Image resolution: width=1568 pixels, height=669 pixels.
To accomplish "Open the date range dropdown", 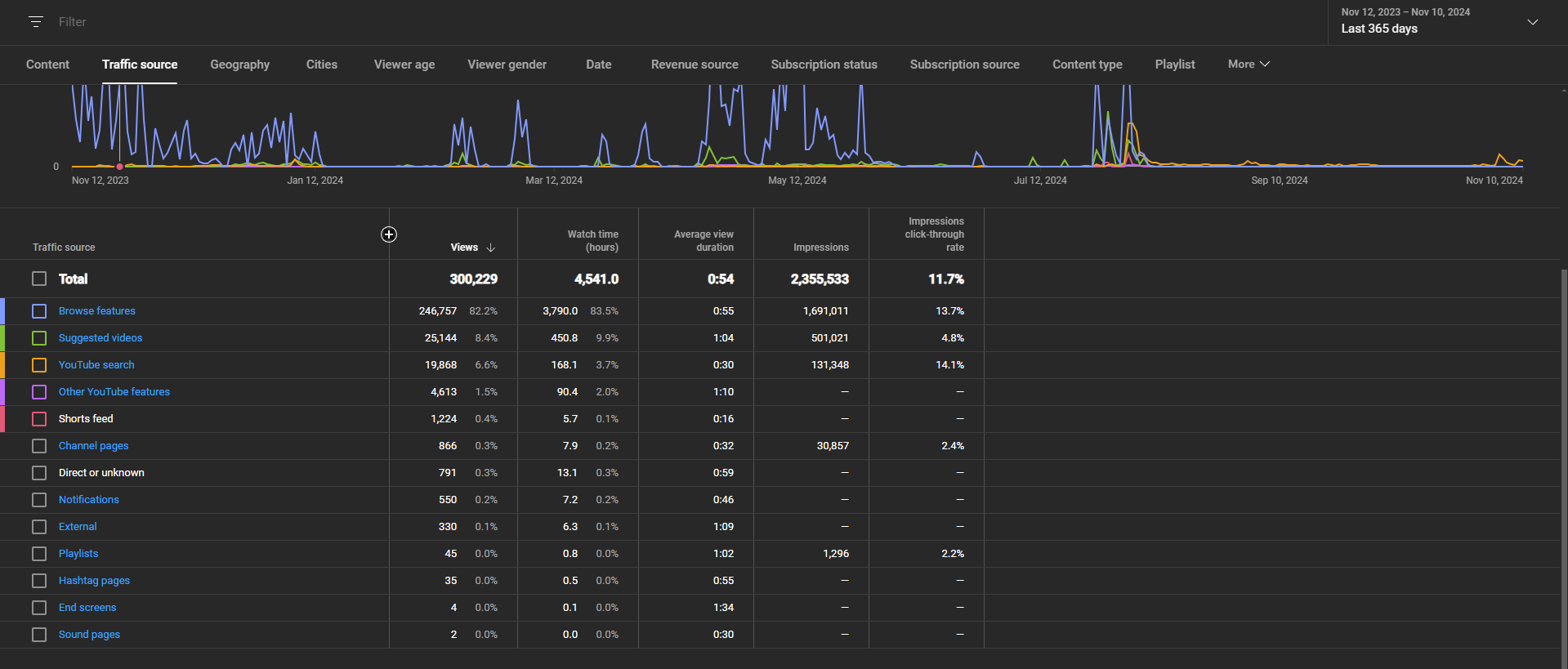I will pyautogui.click(x=1532, y=22).
